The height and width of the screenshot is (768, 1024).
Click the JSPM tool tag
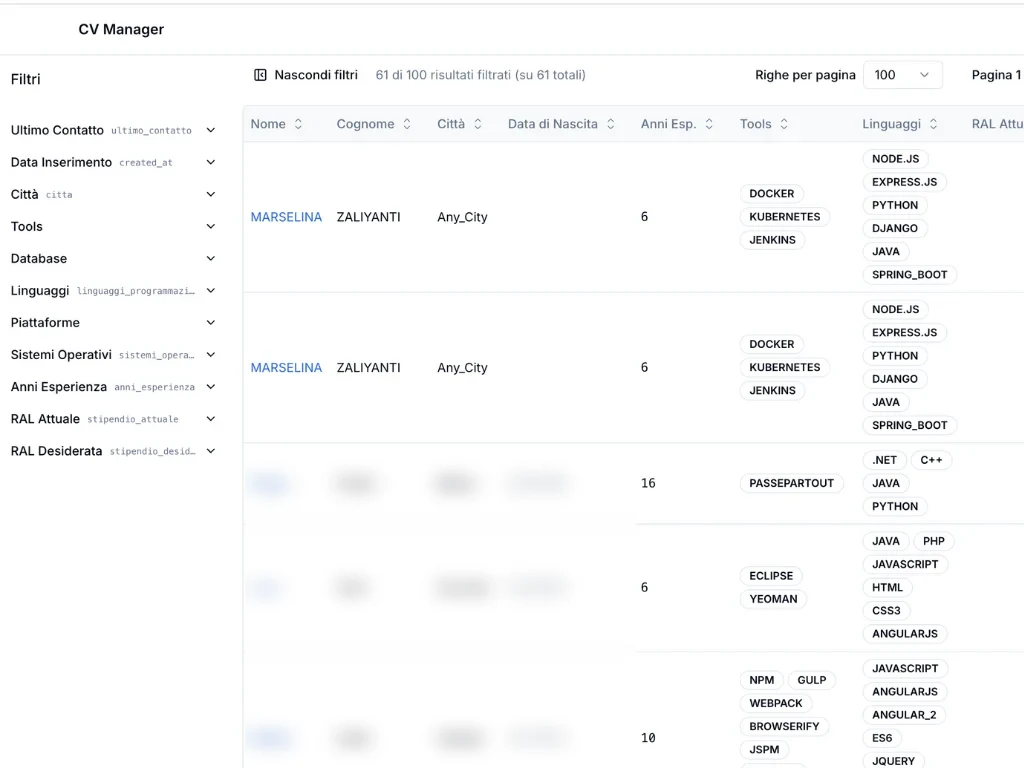764,750
